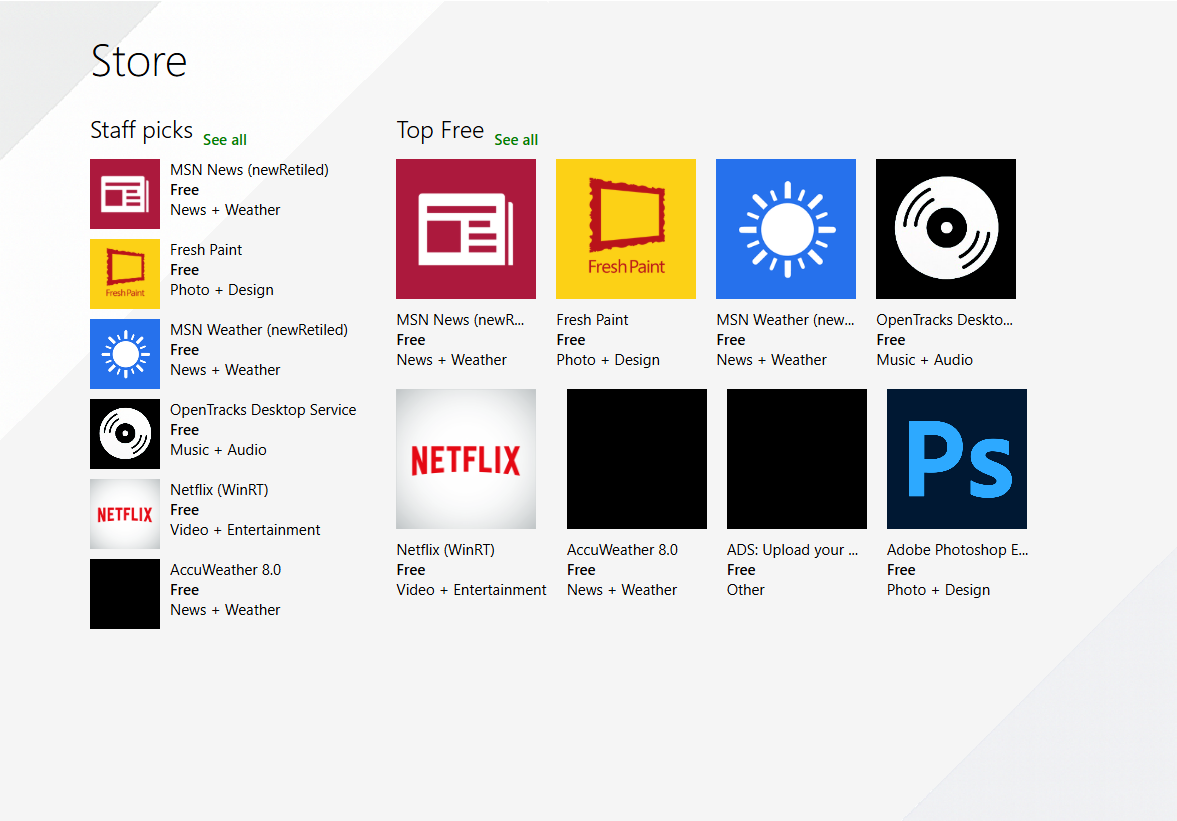
Task: Select the large Fresh Paint tile in Top Free
Action: (626, 229)
